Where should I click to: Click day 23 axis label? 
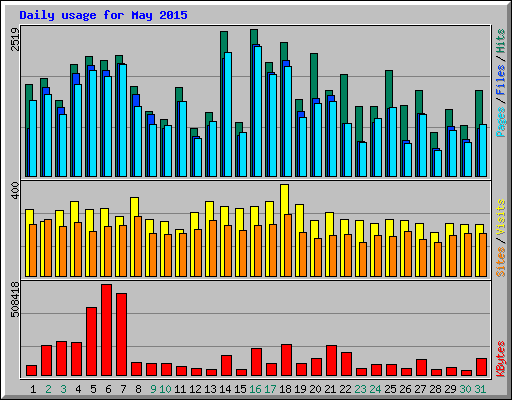tap(360, 389)
